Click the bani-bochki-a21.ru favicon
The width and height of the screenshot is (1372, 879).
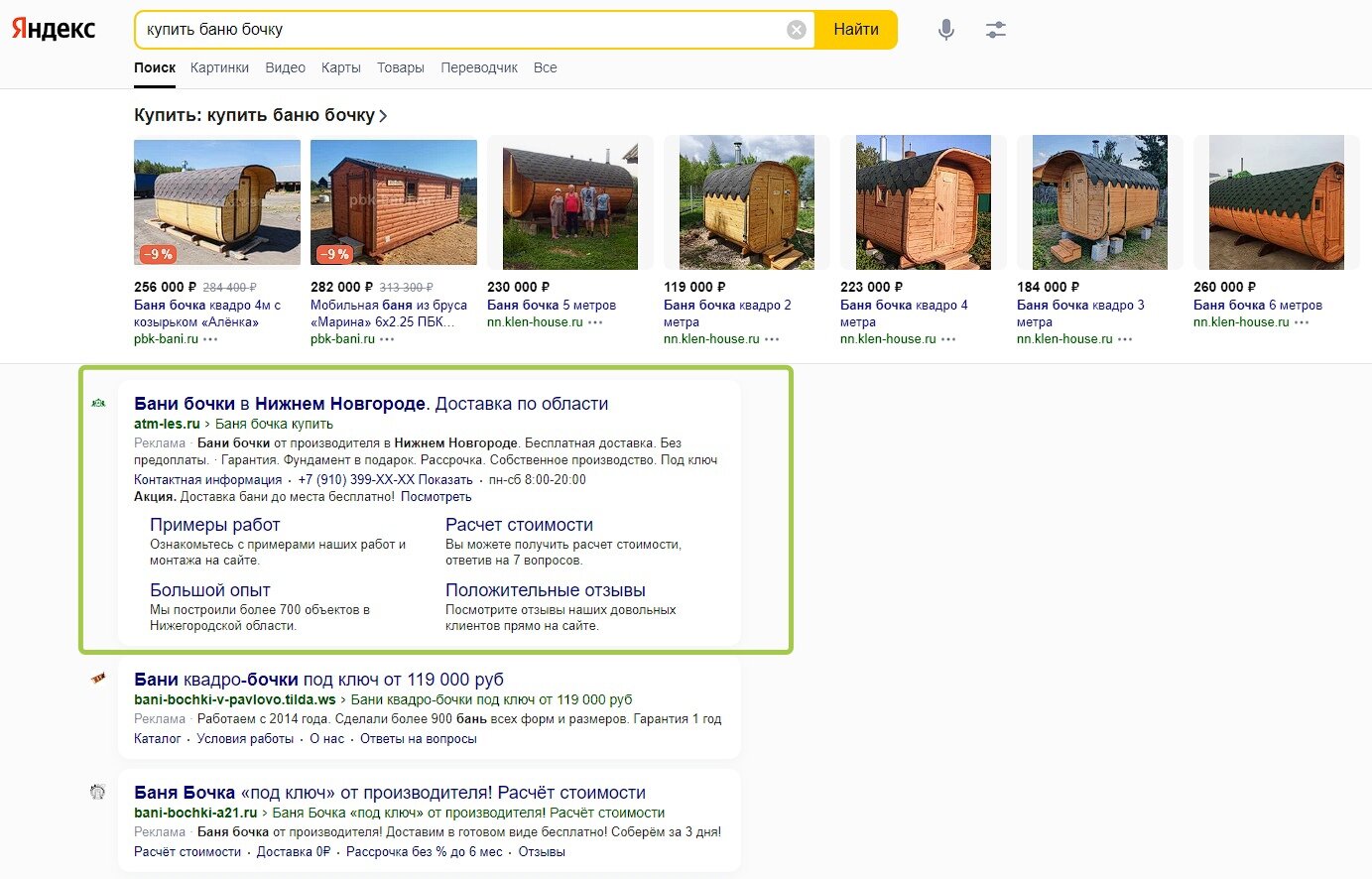pyautogui.click(x=98, y=792)
